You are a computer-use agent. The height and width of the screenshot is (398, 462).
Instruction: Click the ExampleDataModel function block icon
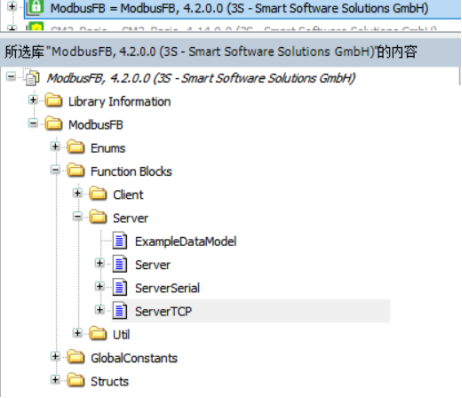[120, 241]
